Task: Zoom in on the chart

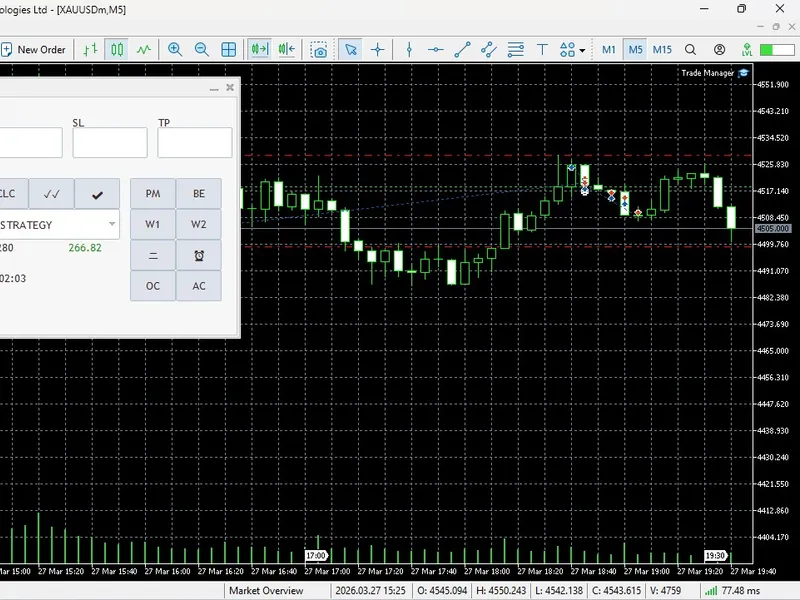Action: point(175,49)
